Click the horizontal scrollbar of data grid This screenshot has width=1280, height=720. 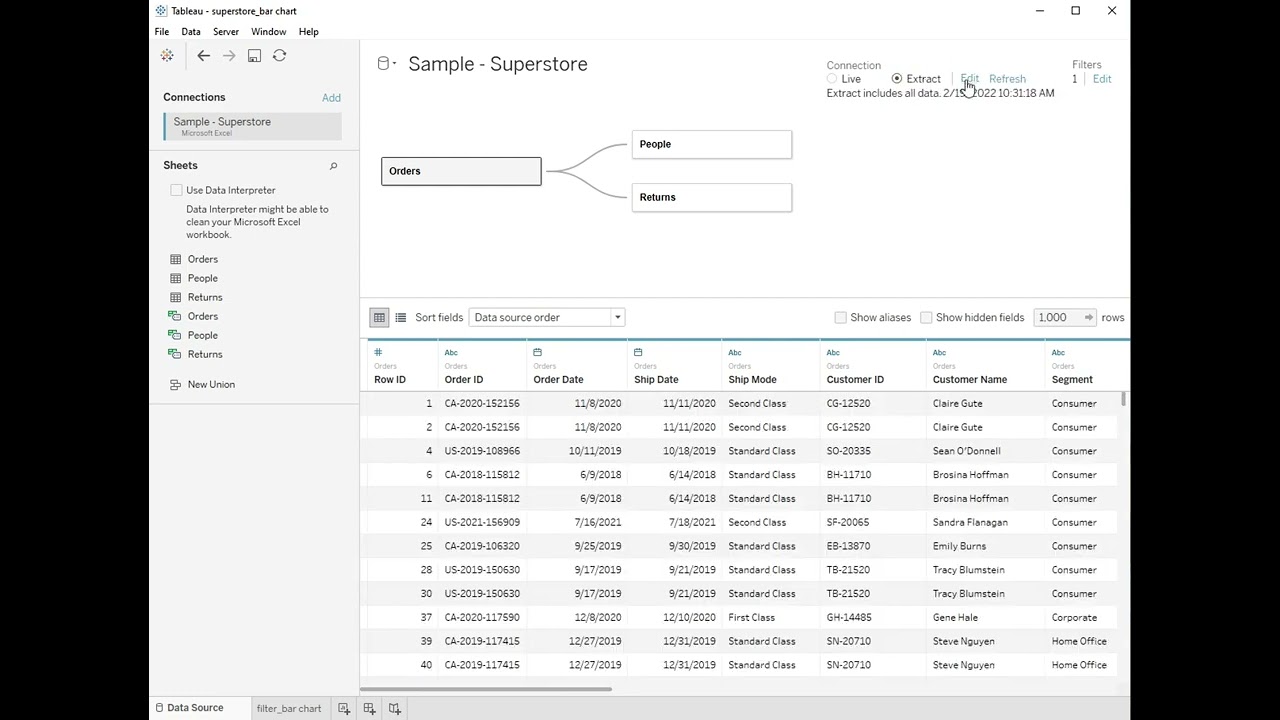[x=486, y=689]
